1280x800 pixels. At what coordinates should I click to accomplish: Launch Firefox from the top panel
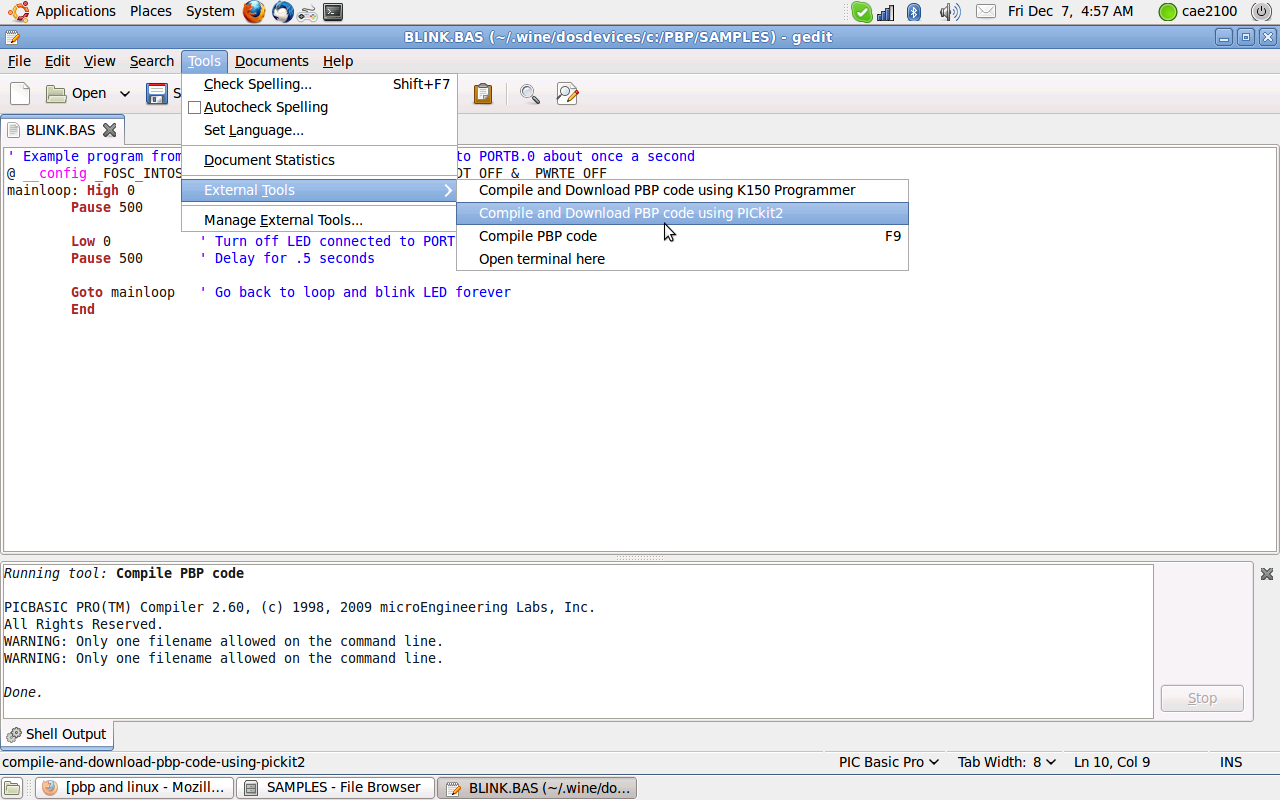254,12
